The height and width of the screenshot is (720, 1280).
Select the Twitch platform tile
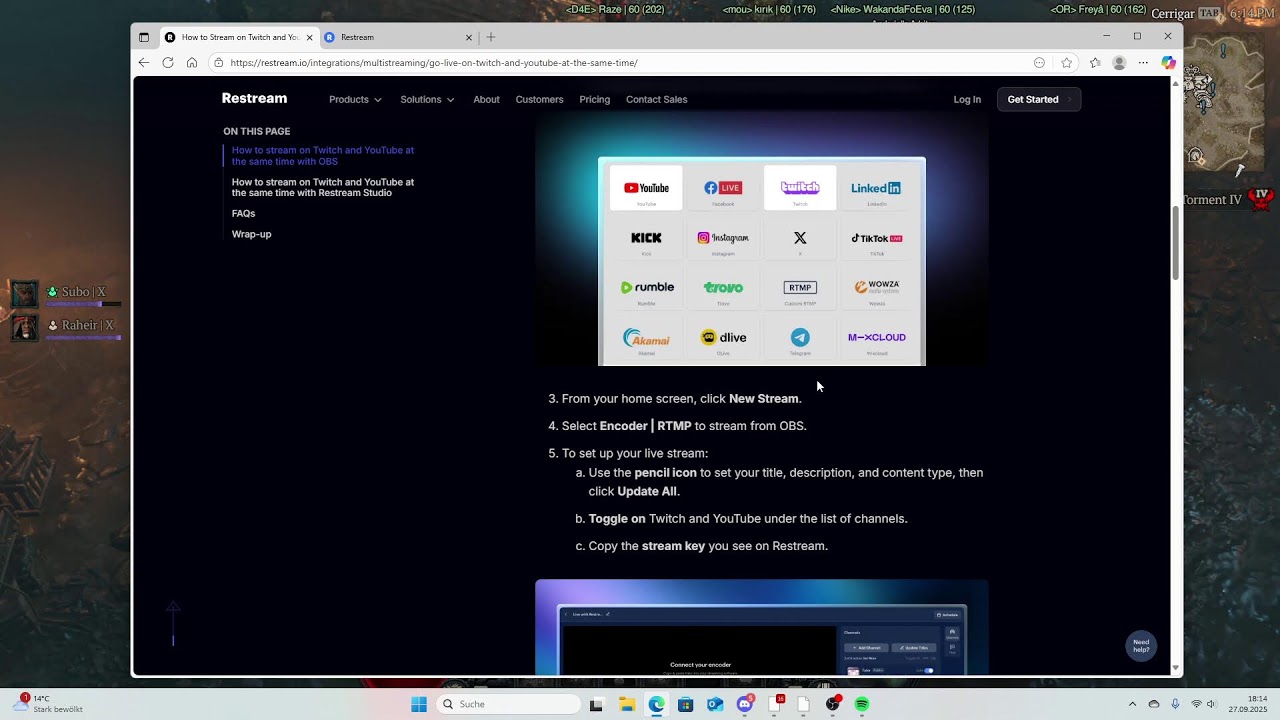(800, 188)
